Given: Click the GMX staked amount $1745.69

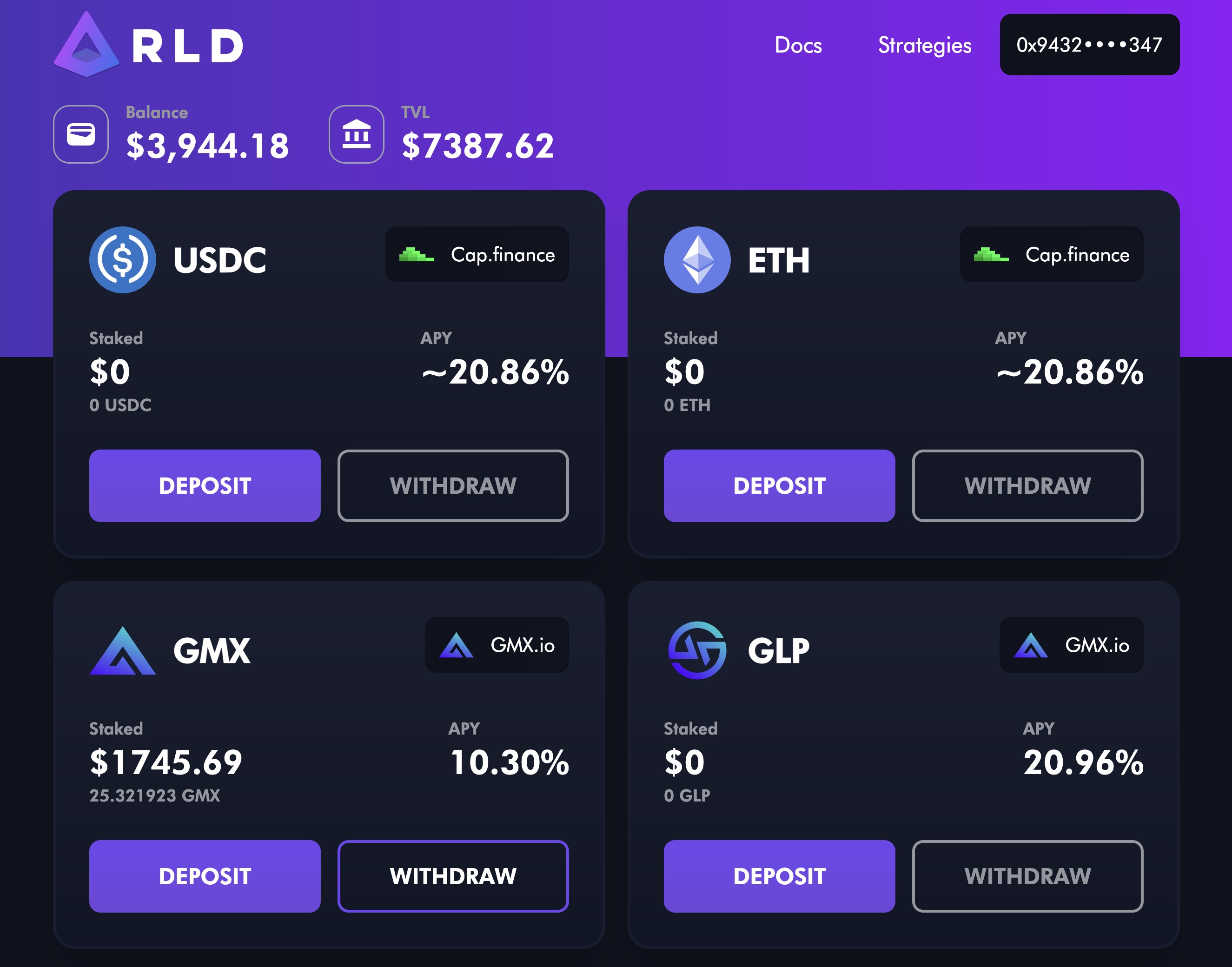Looking at the screenshot, I should 166,762.
